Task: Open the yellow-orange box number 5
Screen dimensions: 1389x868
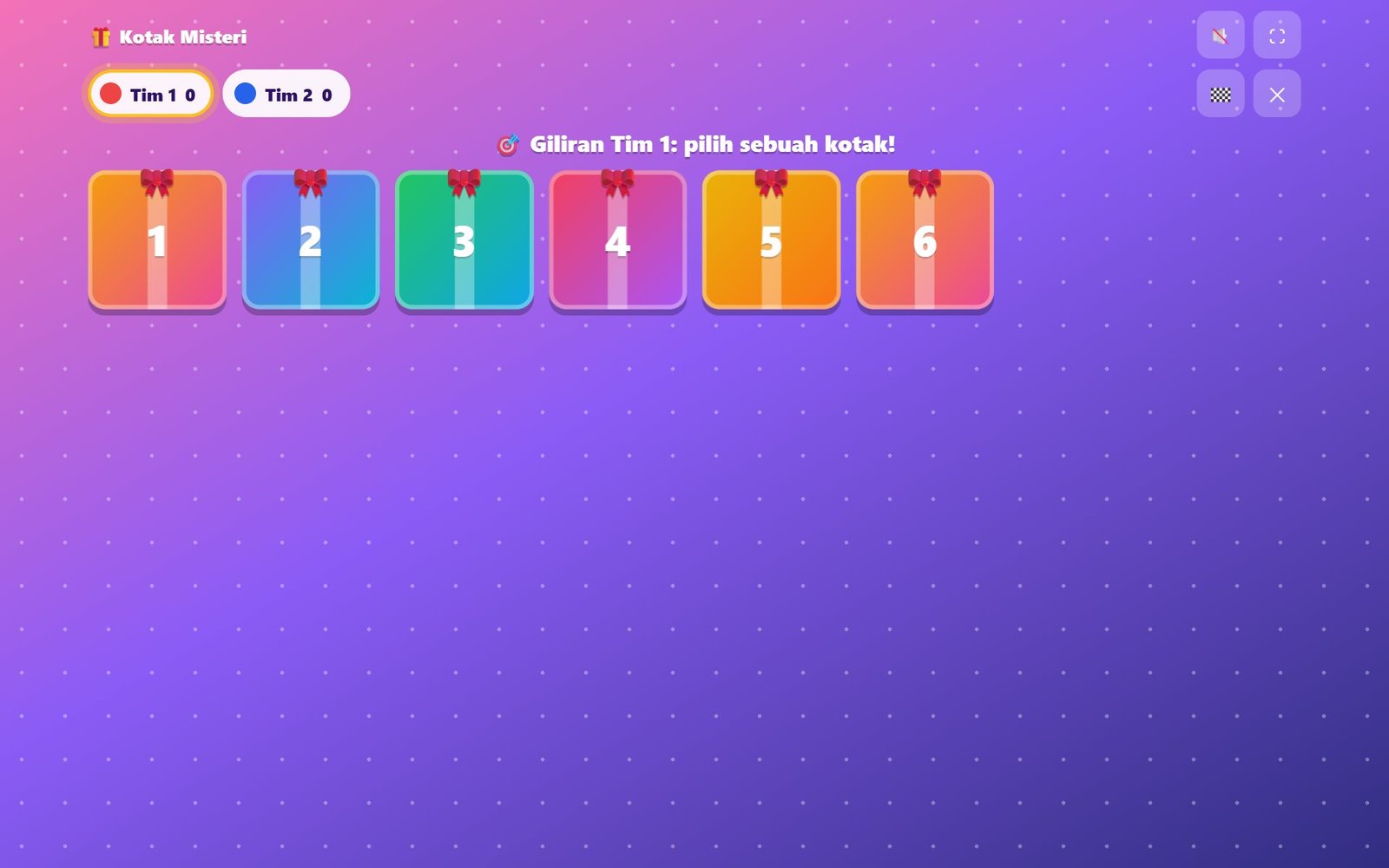Action: point(771,240)
